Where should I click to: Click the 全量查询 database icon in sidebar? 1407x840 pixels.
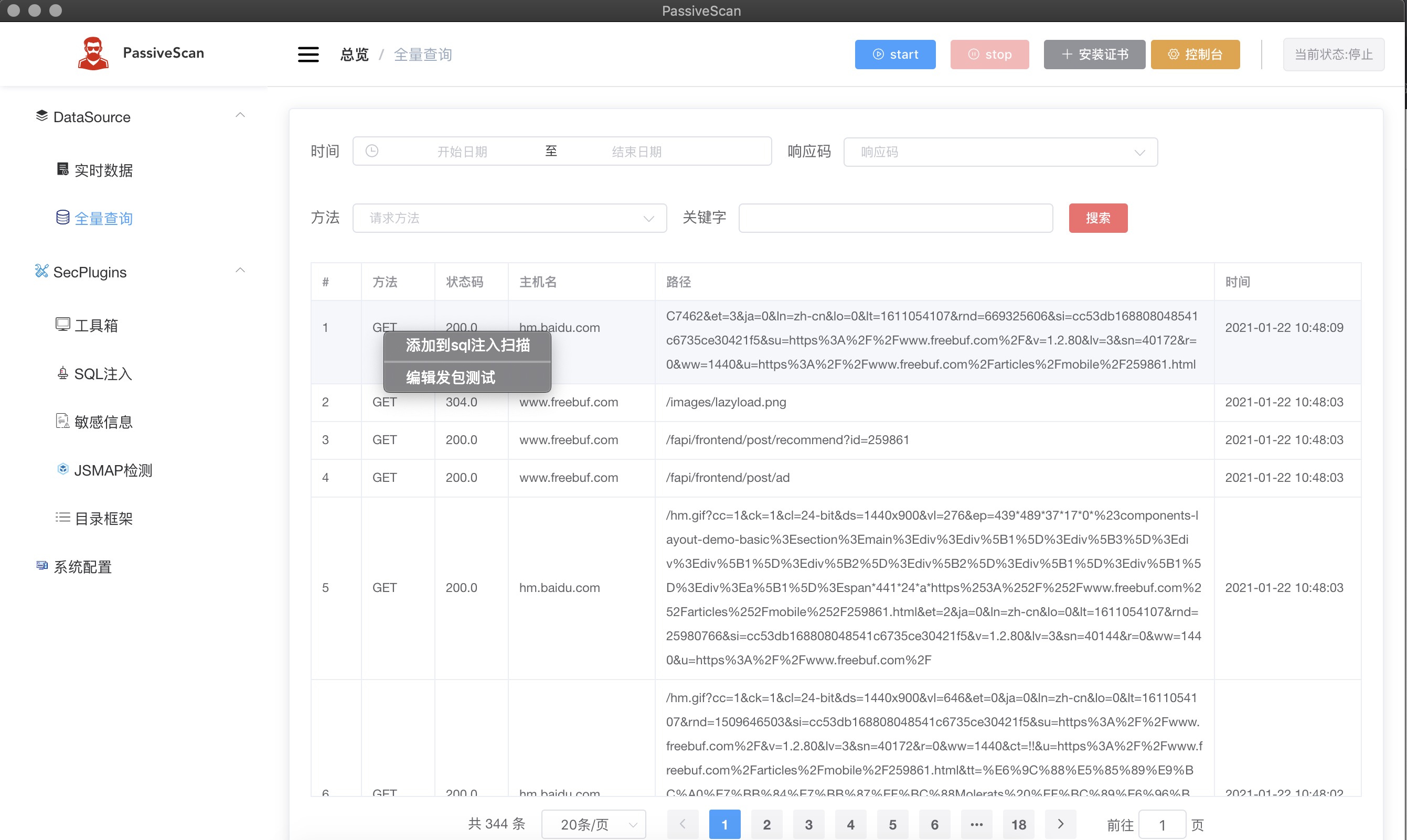[63, 218]
